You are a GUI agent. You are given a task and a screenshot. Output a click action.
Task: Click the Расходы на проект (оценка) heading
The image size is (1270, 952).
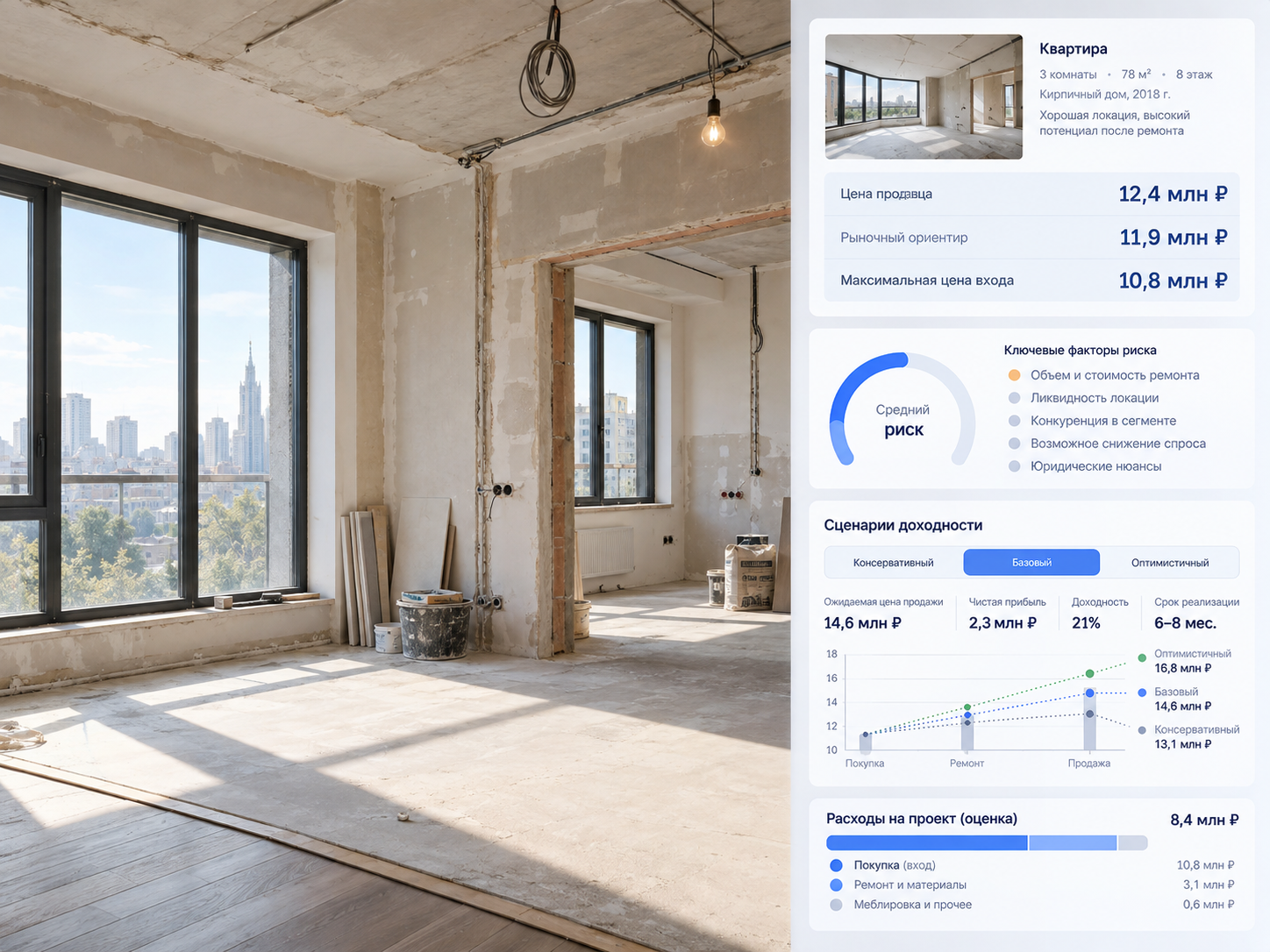point(922,819)
